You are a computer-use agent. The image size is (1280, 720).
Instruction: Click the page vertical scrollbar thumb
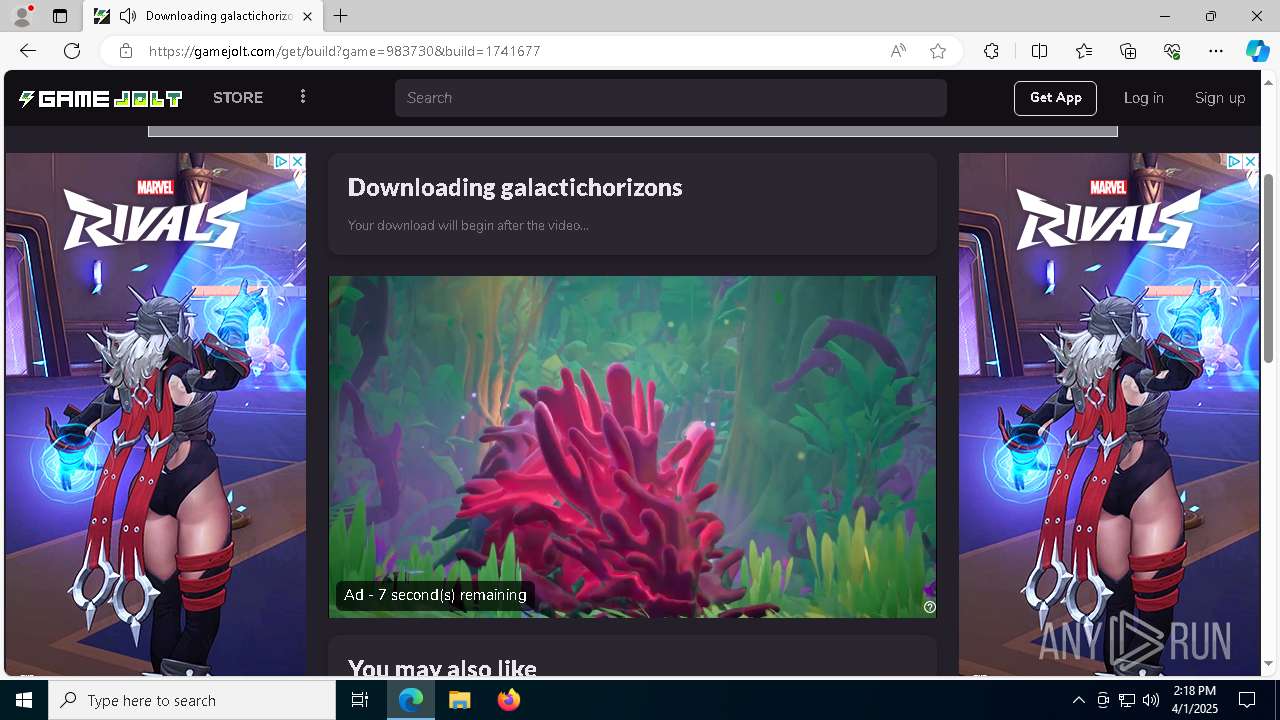(1269, 268)
